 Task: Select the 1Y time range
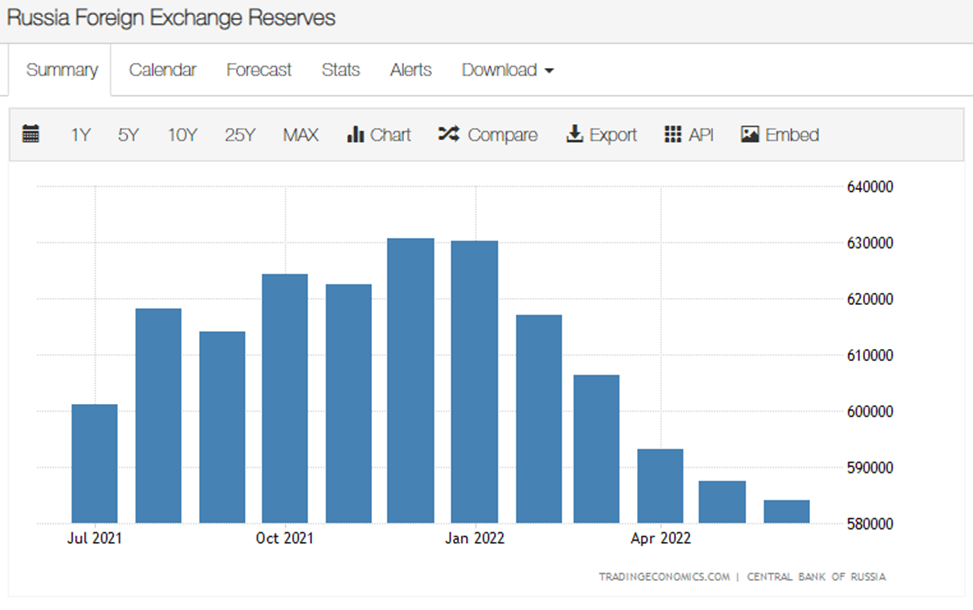point(81,135)
